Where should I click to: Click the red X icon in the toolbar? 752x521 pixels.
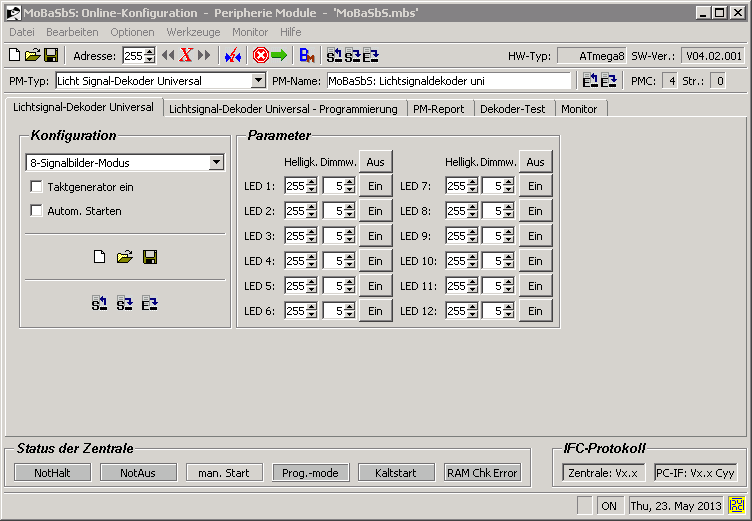(x=186, y=56)
